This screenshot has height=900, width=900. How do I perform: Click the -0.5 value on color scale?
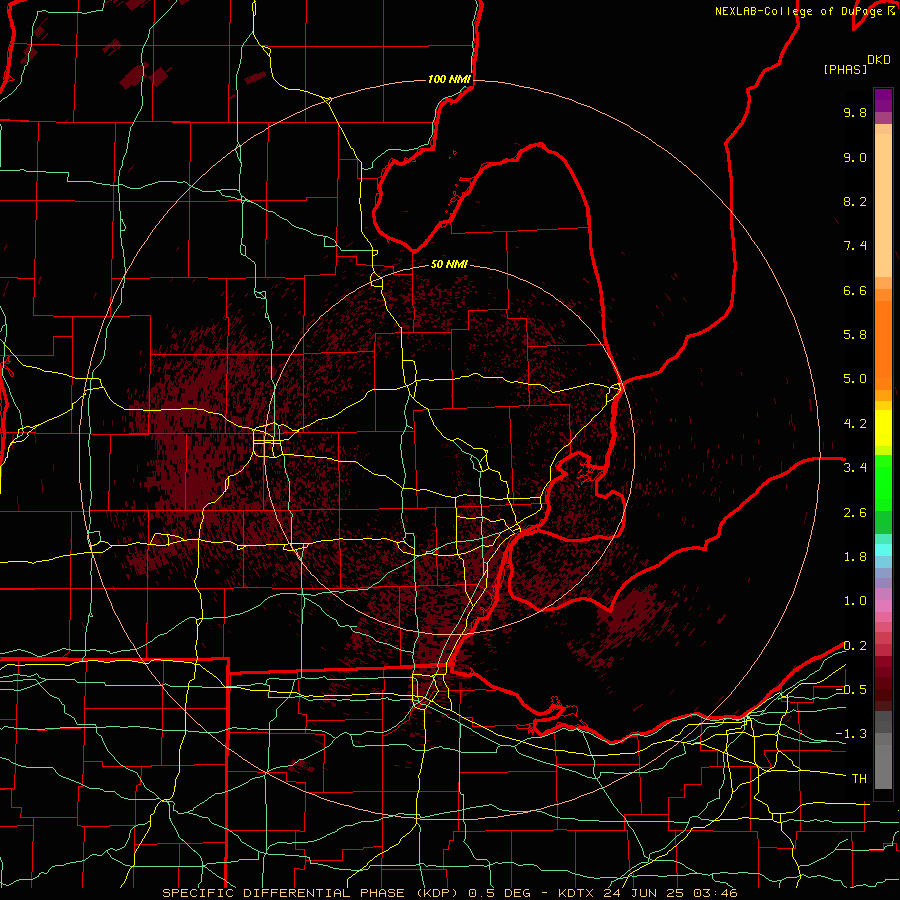[x=851, y=690]
